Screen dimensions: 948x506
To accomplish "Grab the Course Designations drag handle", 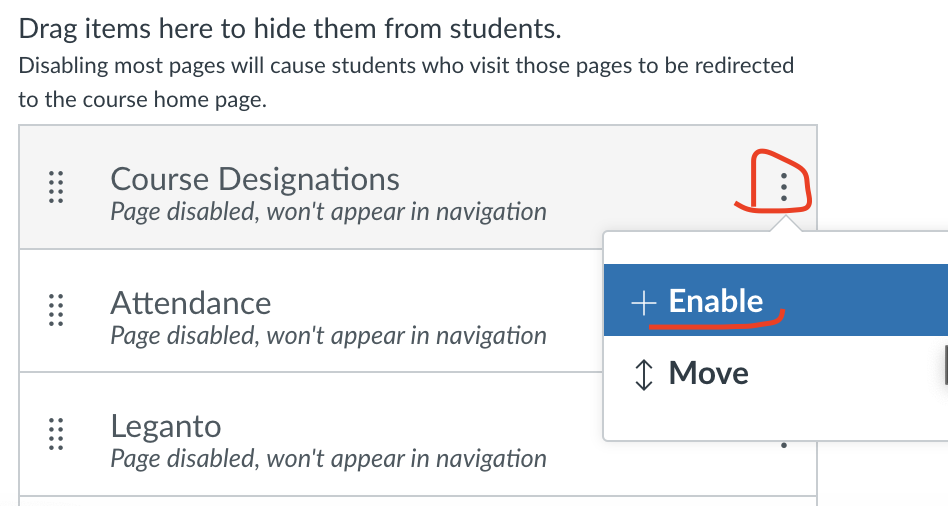I will [x=56, y=187].
